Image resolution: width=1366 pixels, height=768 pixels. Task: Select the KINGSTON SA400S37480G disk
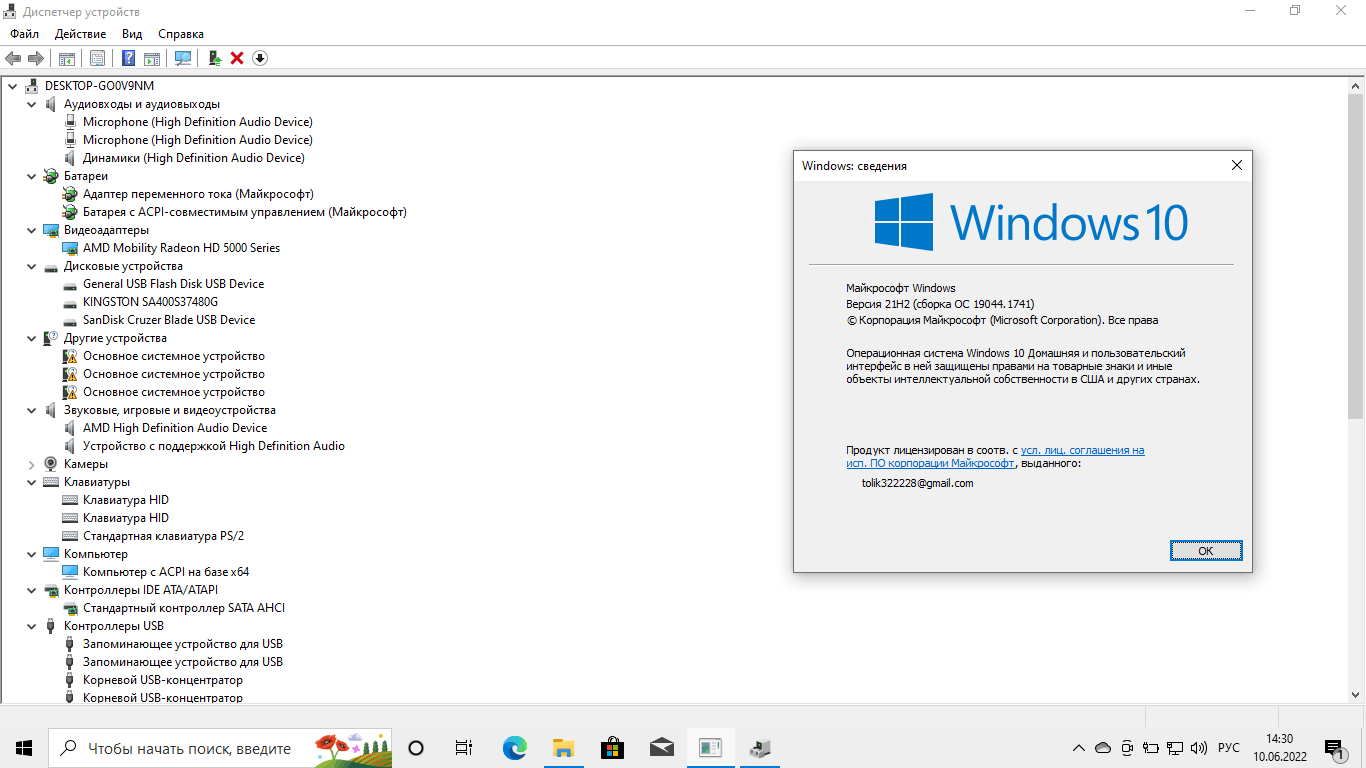[150, 302]
